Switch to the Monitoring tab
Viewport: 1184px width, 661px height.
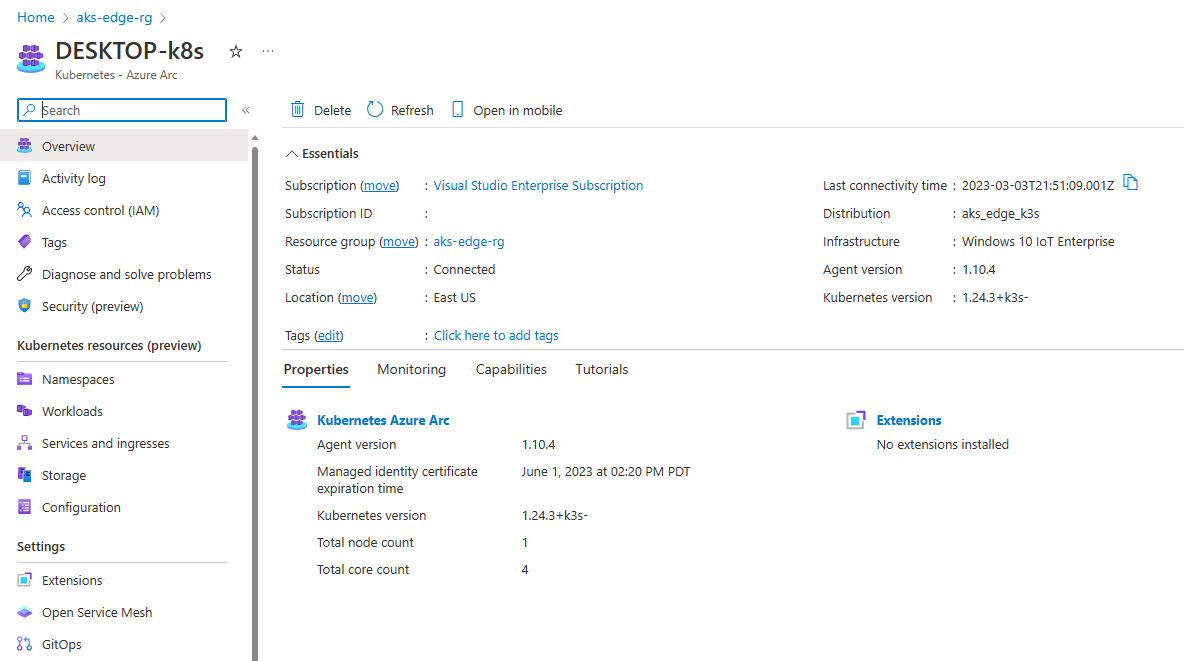(411, 369)
